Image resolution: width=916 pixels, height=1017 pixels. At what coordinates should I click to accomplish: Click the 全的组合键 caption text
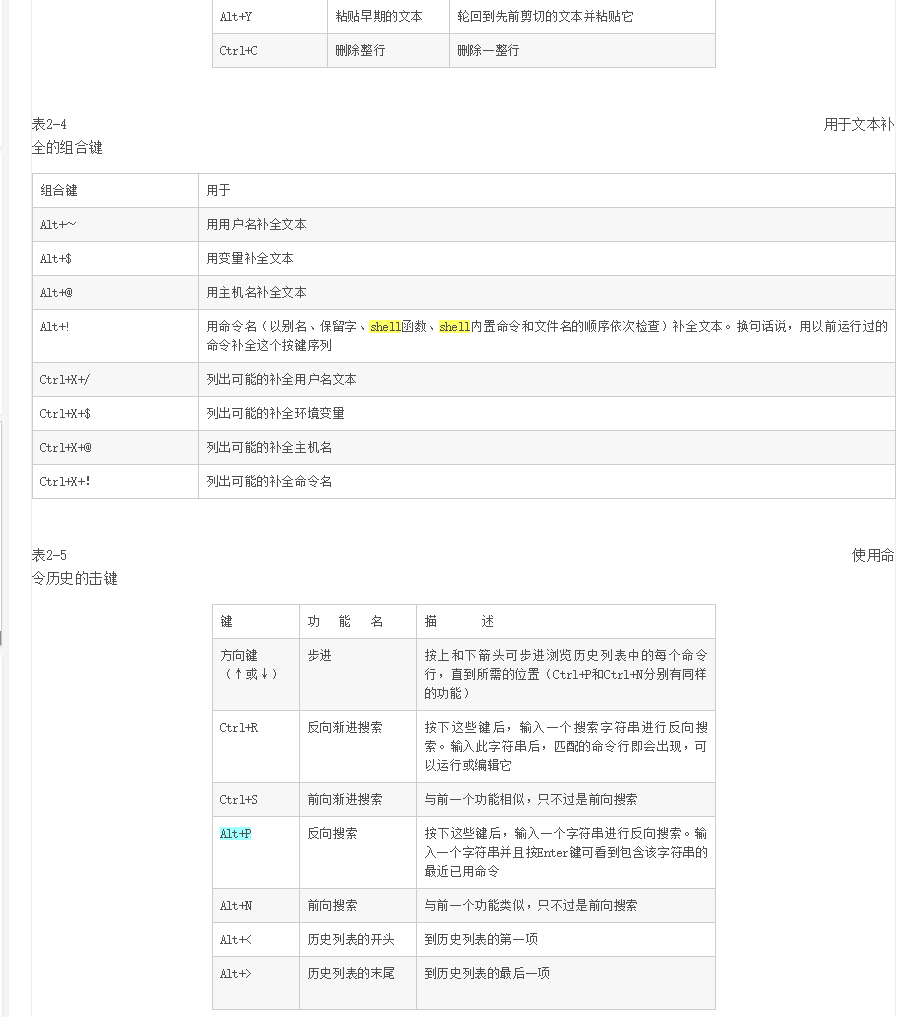pyautogui.click(x=67, y=148)
